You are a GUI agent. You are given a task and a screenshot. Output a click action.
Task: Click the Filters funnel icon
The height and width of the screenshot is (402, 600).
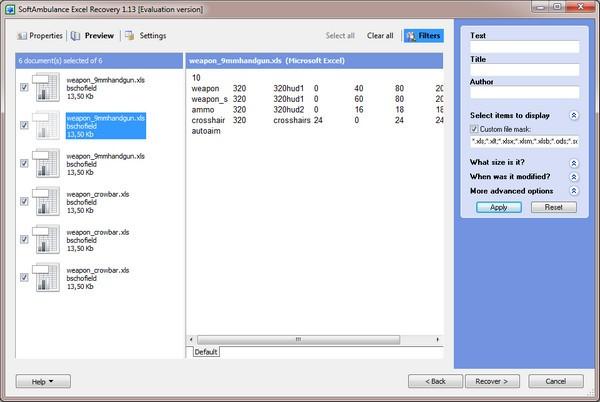click(411, 36)
